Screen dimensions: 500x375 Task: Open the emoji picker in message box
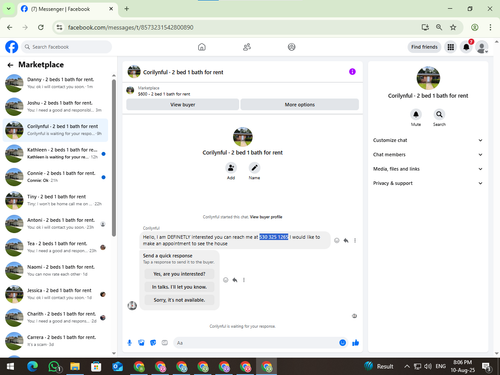(x=342, y=343)
